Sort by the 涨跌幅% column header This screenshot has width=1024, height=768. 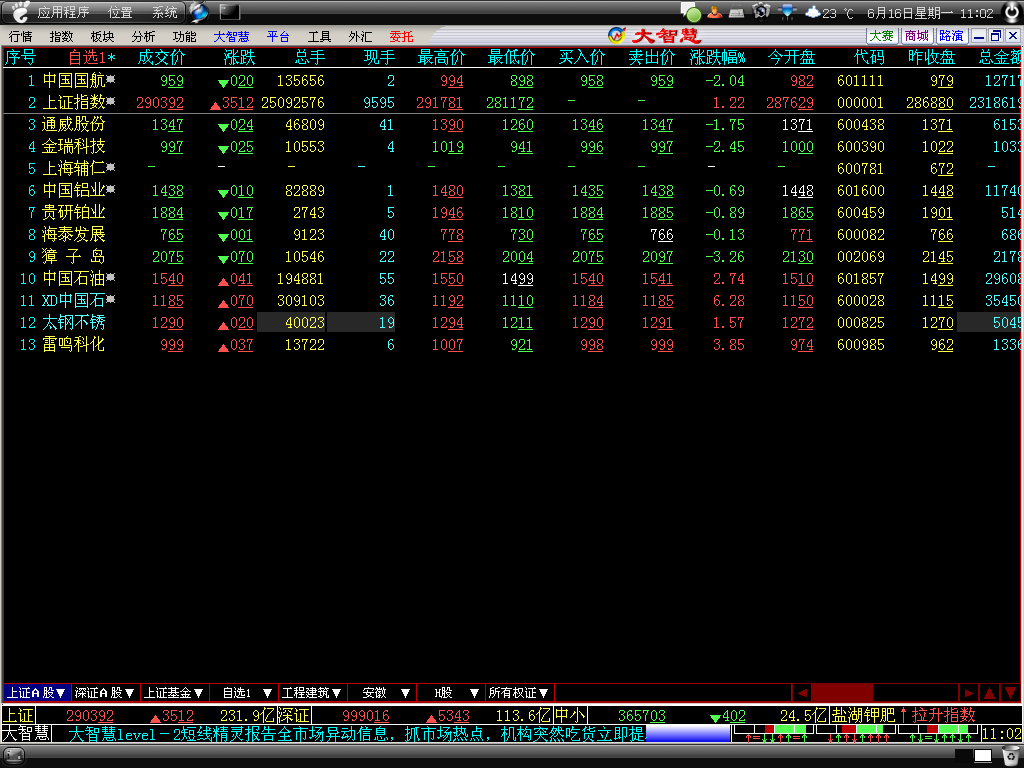point(717,57)
